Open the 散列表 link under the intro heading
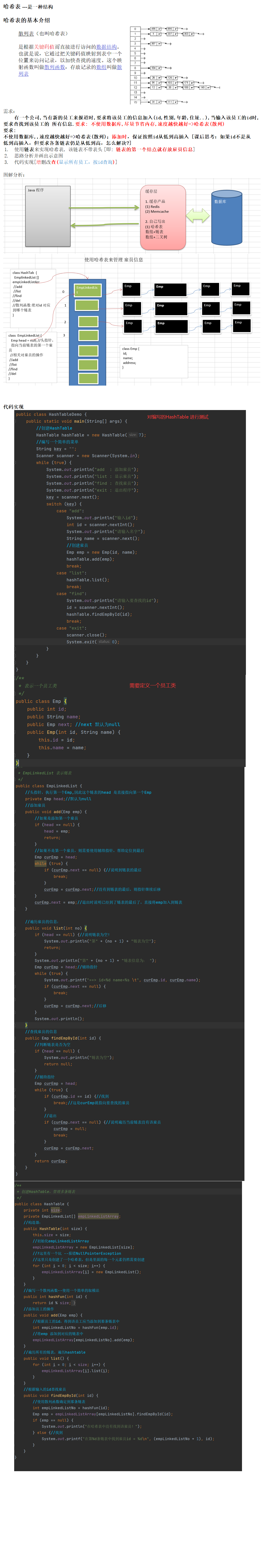 pyautogui.click(x=26, y=33)
